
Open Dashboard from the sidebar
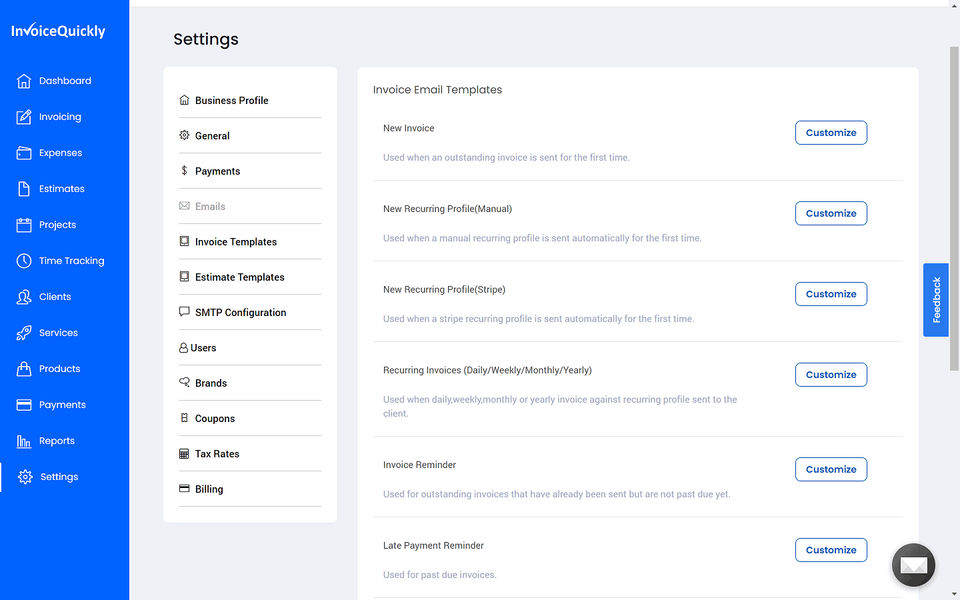[65, 81]
